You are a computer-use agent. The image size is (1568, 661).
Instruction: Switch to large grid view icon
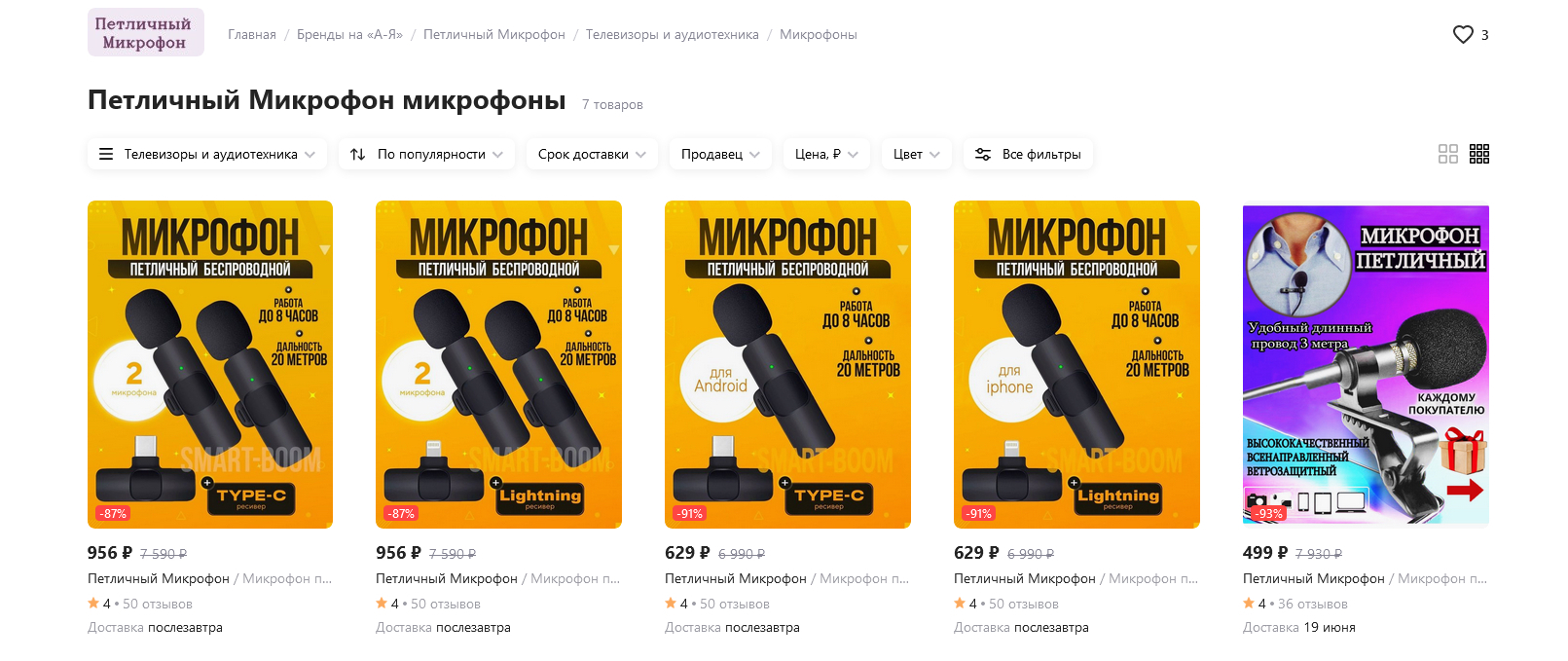[x=1448, y=154]
